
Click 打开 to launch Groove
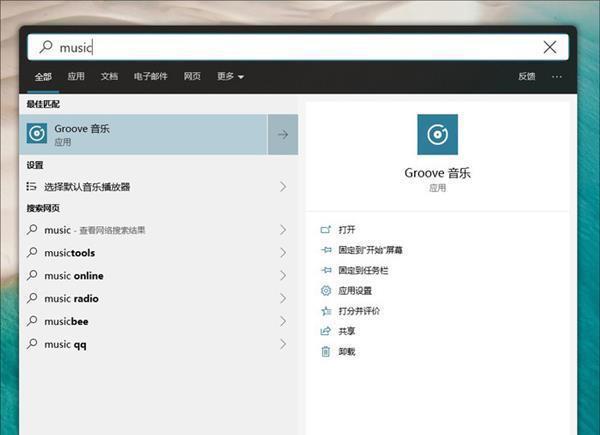(x=347, y=230)
